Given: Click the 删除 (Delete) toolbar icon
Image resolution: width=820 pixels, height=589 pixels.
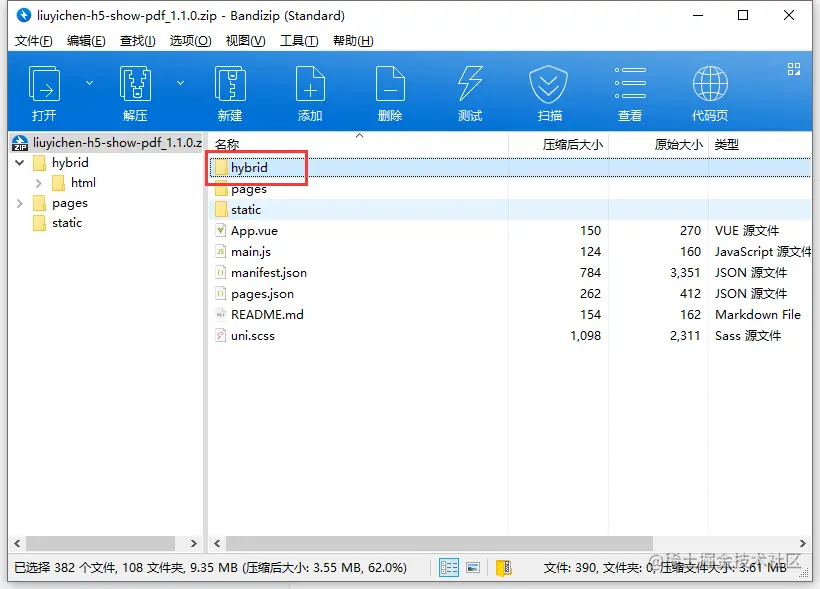Looking at the screenshot, I should 390,84.
